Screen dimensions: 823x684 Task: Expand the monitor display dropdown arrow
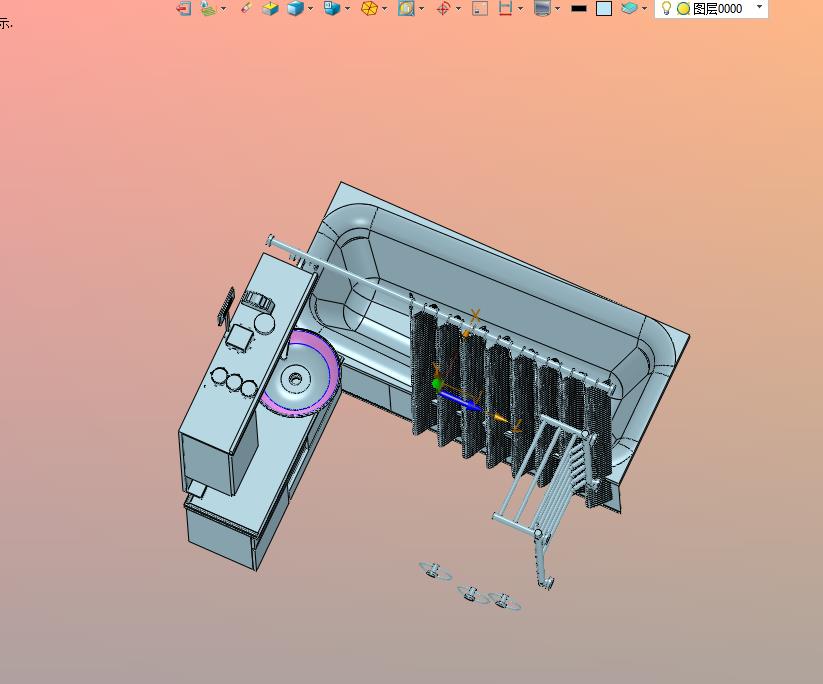[x=557, y=8]
